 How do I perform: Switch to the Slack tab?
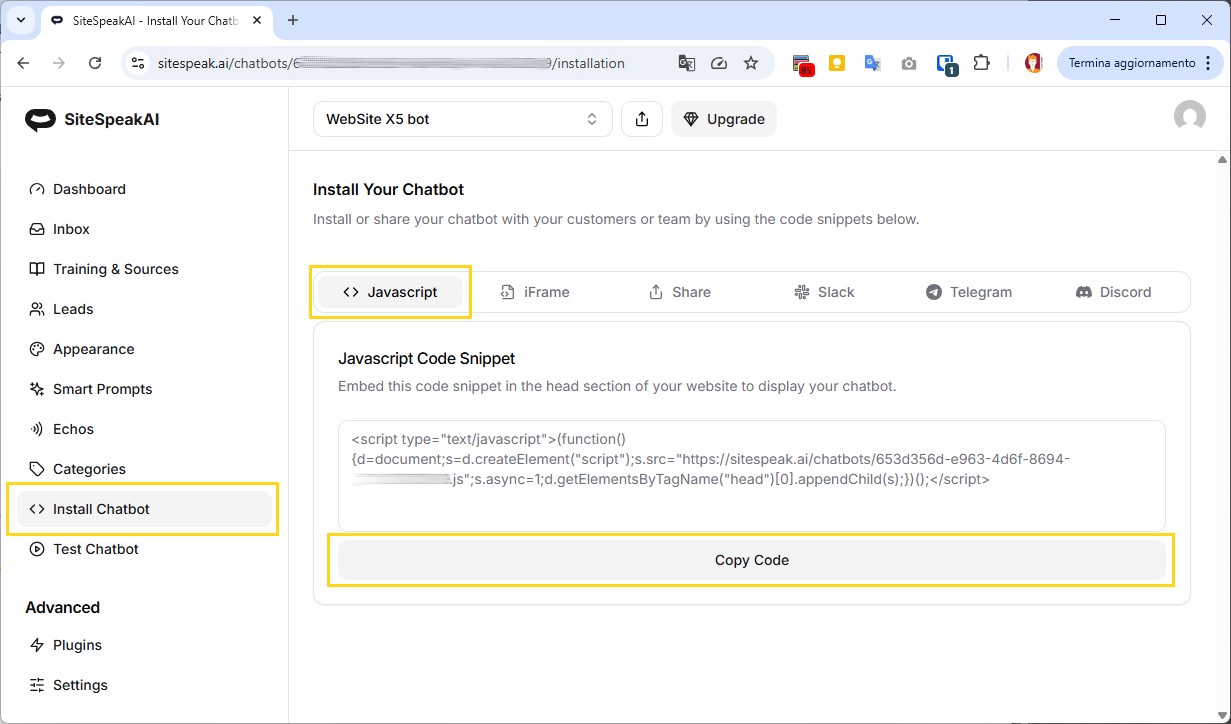click(x=825, y=292)
